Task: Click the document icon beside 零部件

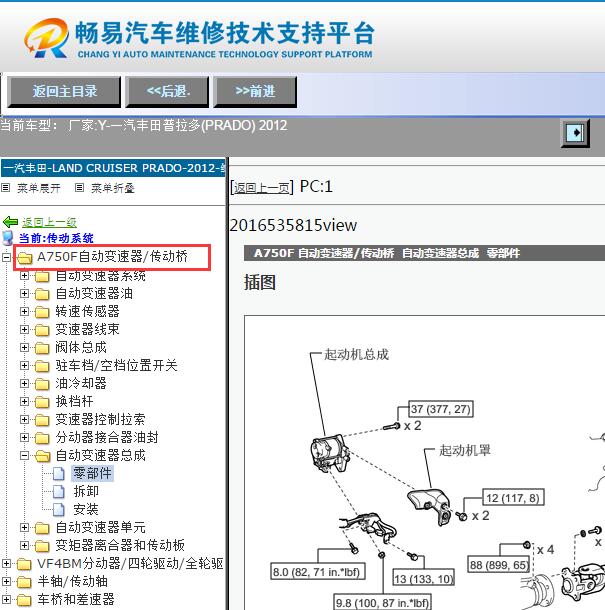Action: click(59, 473)
